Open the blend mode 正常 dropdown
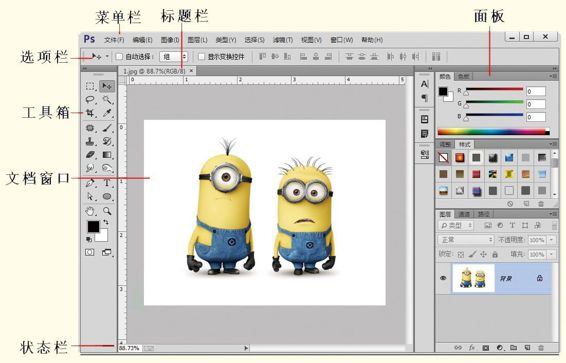Image resolution: width=566 pixels, height=363 pixels. pyautogui.click(x=466, y=240)
